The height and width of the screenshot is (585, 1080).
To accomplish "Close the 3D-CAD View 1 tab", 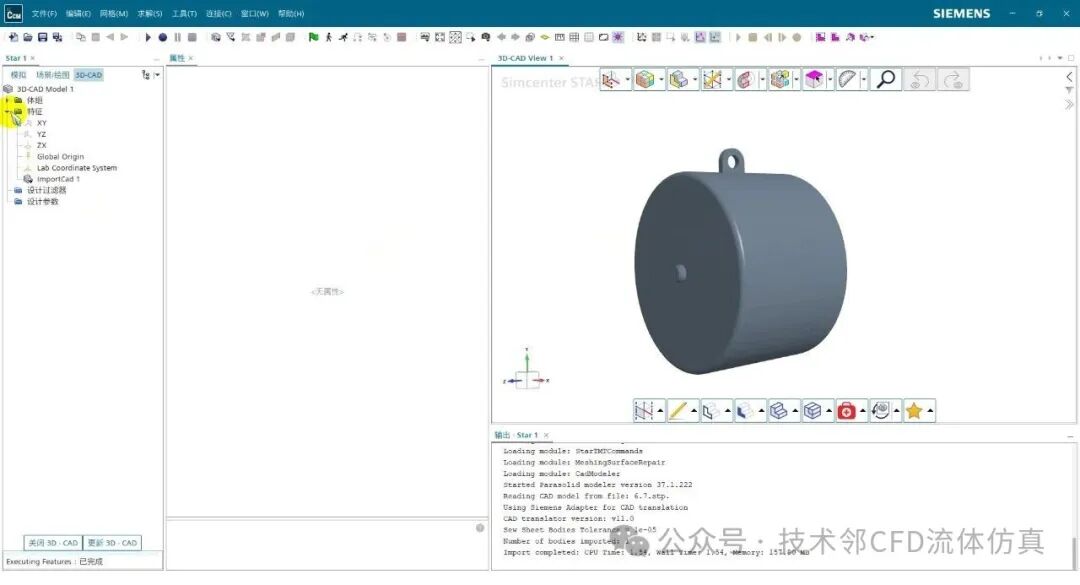I will coord(561,59).
